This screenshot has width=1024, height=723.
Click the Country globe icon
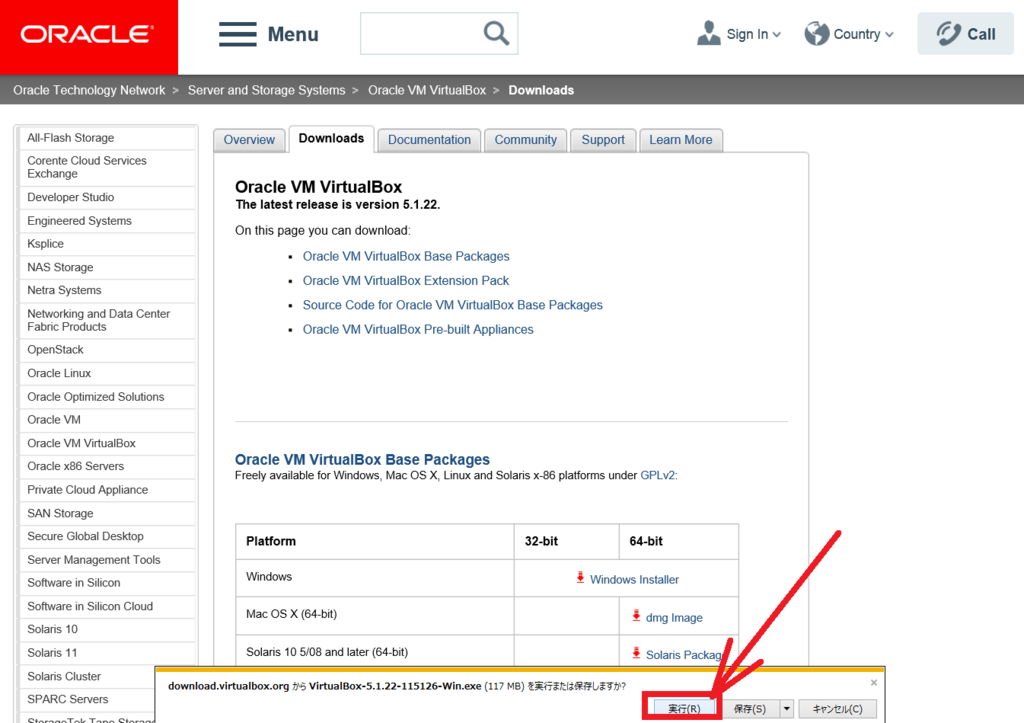pos(816,33)
